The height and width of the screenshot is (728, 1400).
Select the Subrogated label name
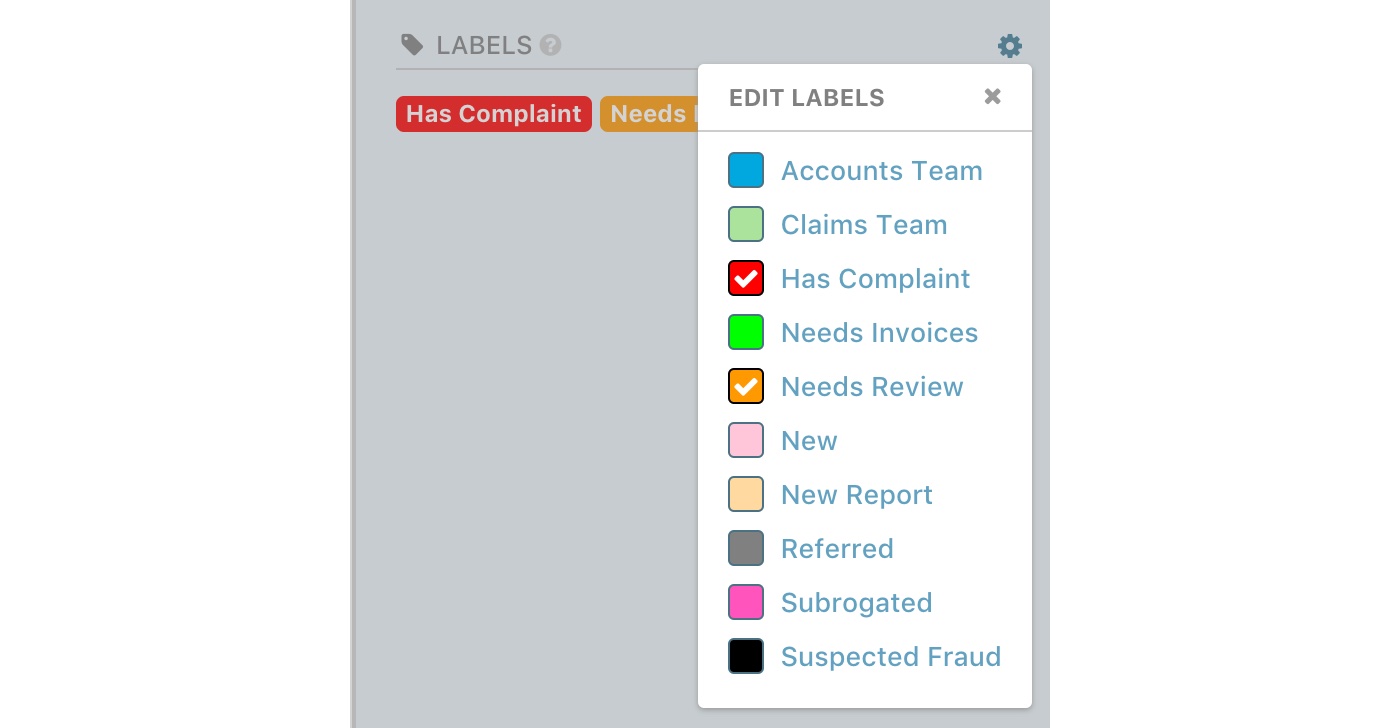[856, 603]
